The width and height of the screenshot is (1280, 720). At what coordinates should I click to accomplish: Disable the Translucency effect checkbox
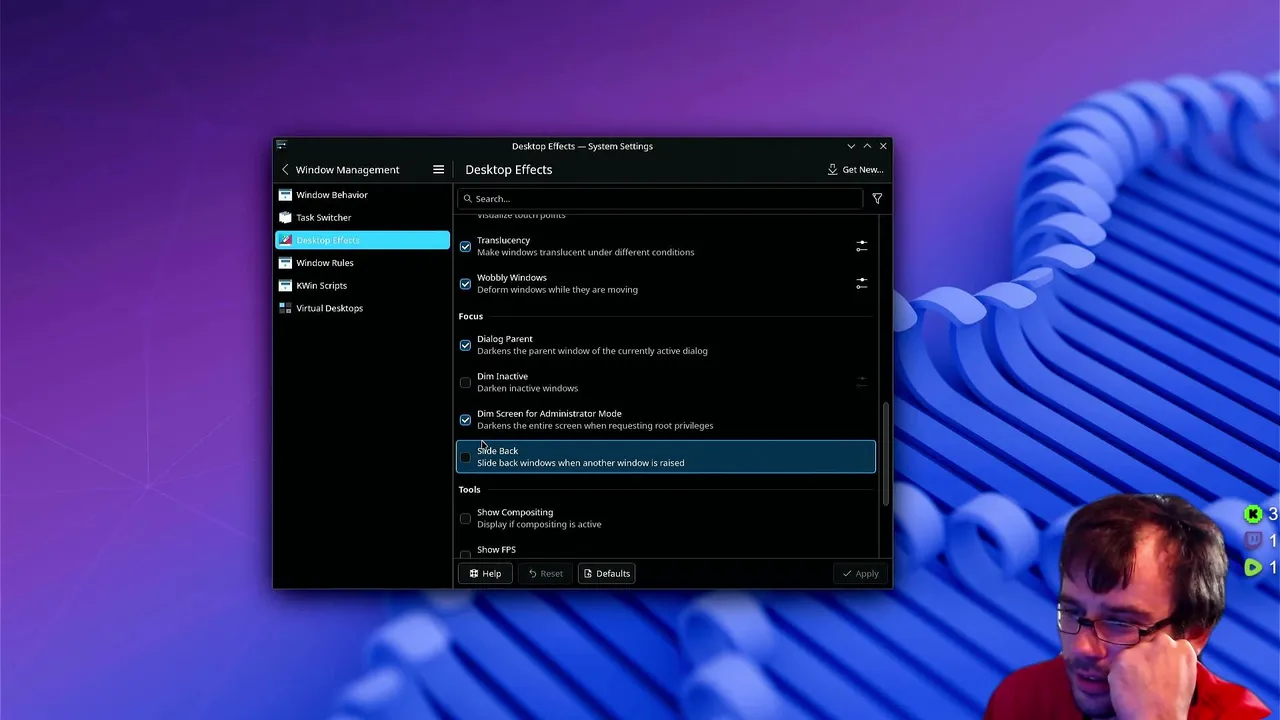point(465,246)
